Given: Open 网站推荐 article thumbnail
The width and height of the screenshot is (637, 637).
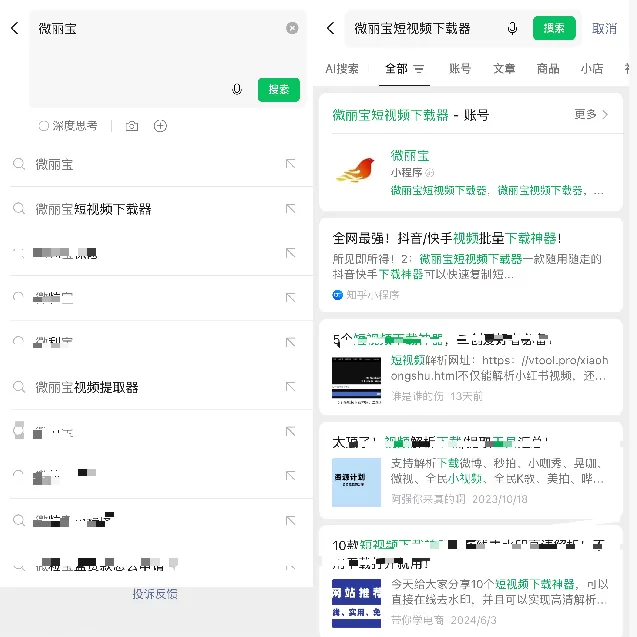Looking at the screenshot, I should click(x=356, y=603).
